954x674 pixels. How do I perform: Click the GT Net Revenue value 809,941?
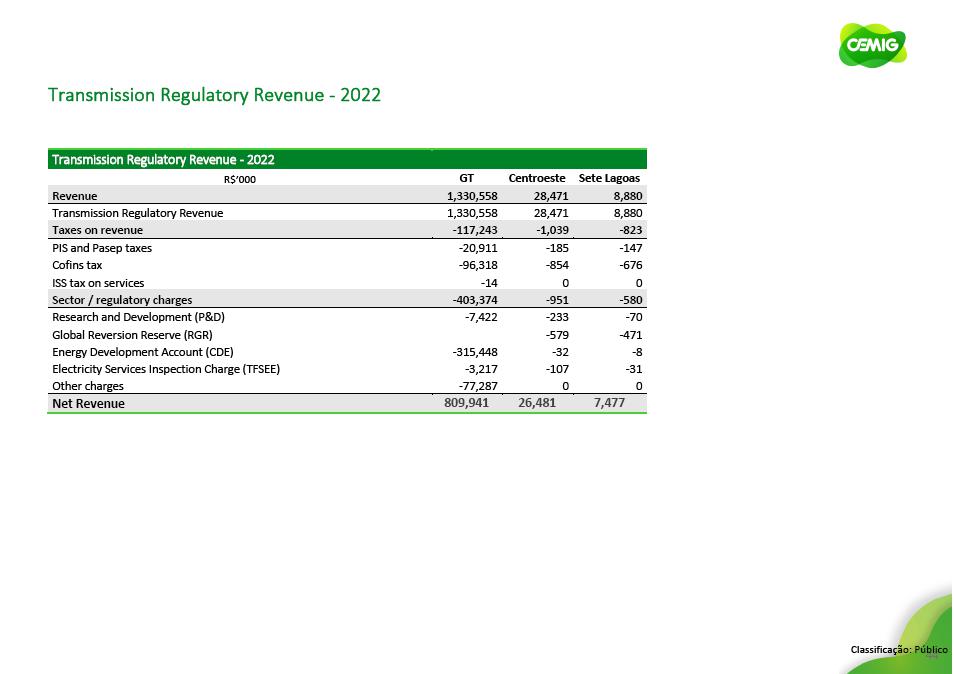click(466, 403)
